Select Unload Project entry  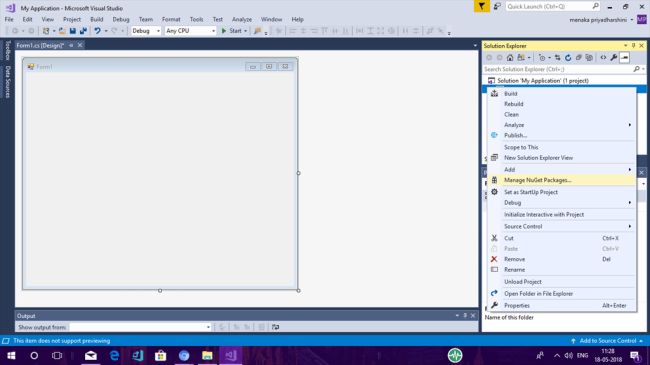pyautogui.click(x=562, y=282)
